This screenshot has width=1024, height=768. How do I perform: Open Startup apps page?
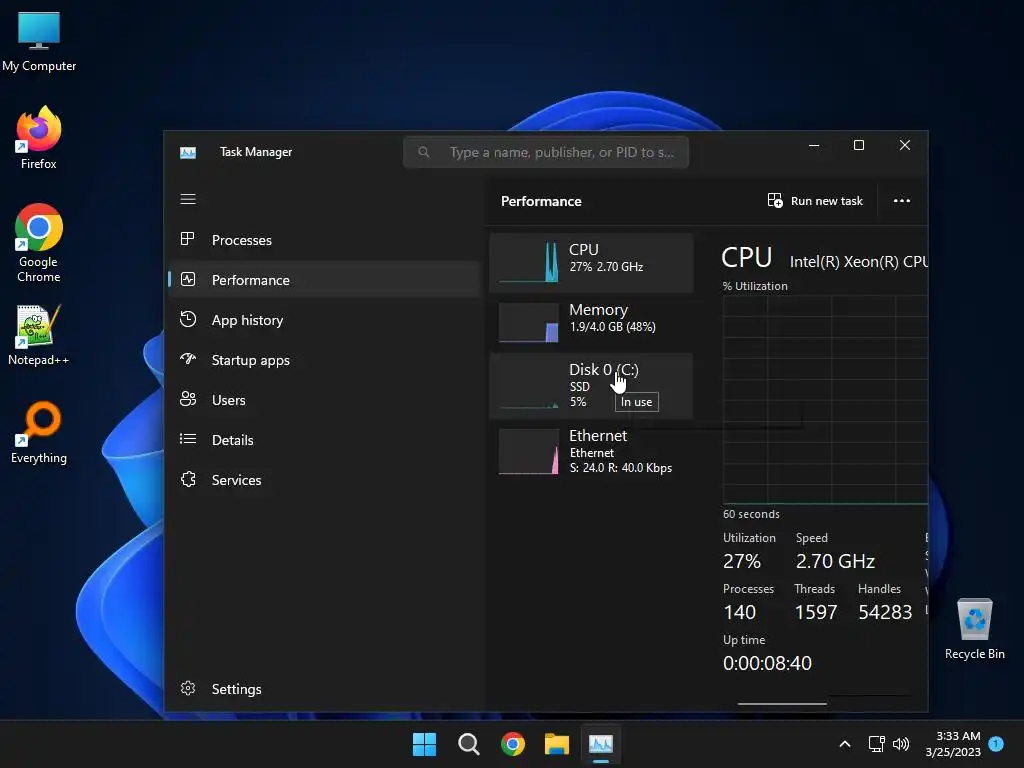point(325,360)
